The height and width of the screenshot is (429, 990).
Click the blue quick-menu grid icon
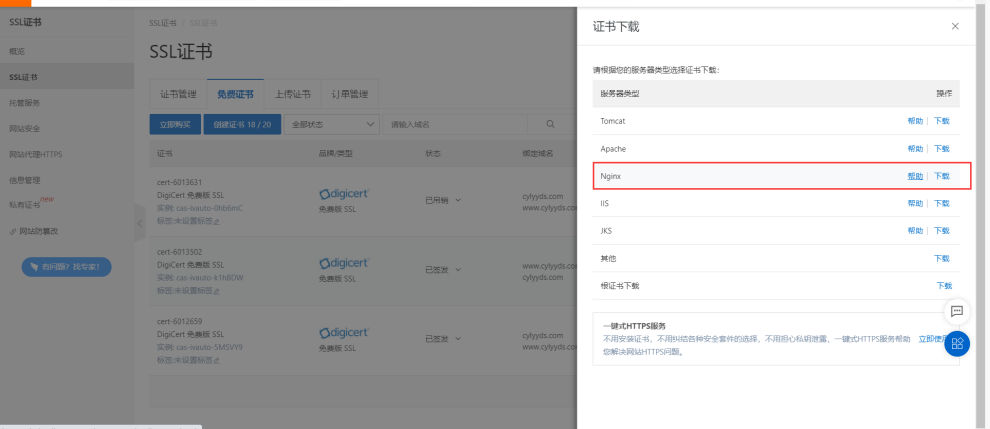pos(956,343)
